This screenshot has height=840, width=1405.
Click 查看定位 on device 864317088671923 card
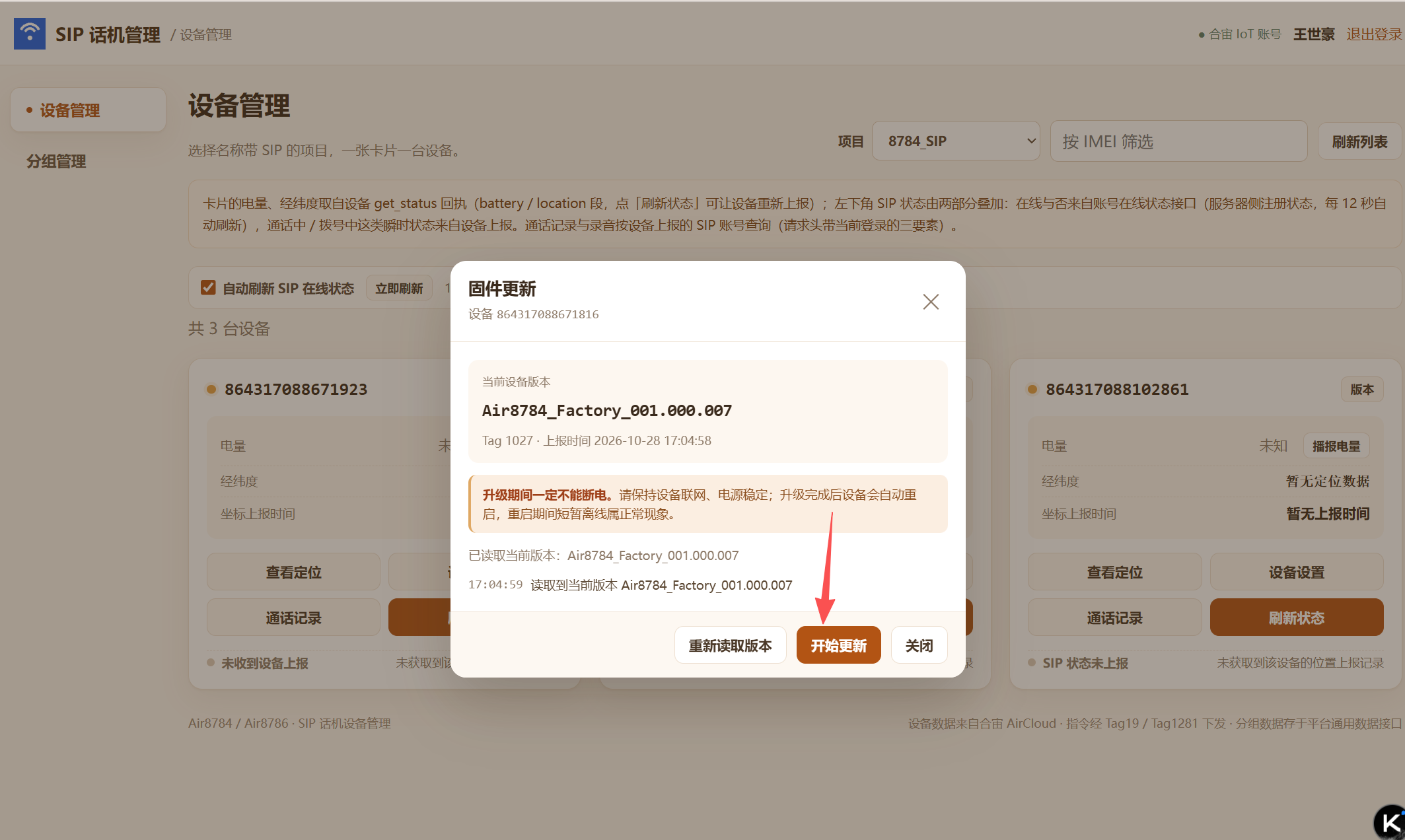pyautogui.click(x=293, y=572)
